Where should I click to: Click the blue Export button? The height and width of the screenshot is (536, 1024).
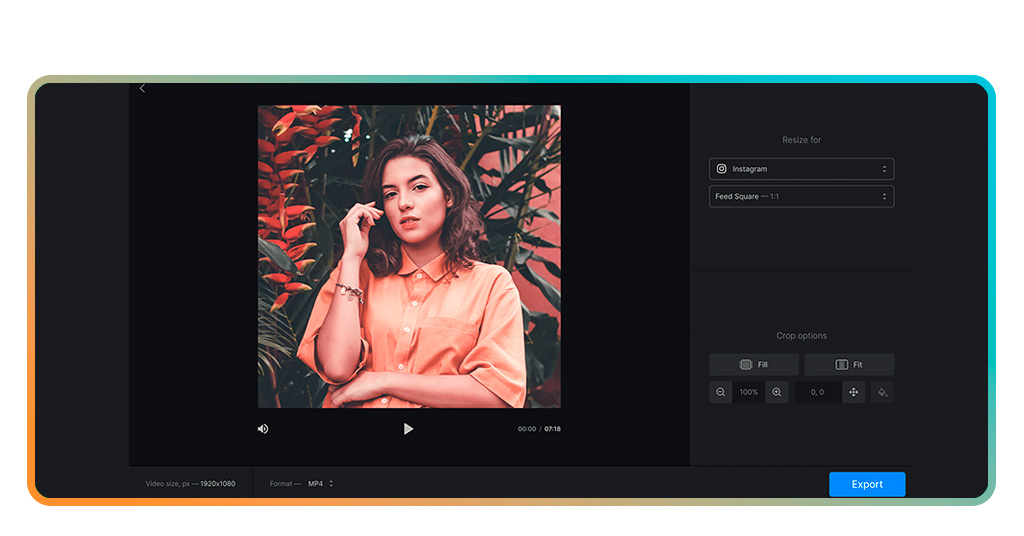coord(867,484)
